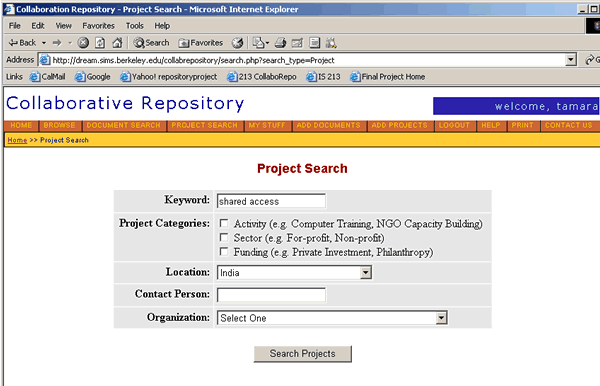Image resolution: width=600 pixels, height=386 pixels.
Task: Open the DOCUMENT SEARCH navigation tab
Action: point(124,125)
